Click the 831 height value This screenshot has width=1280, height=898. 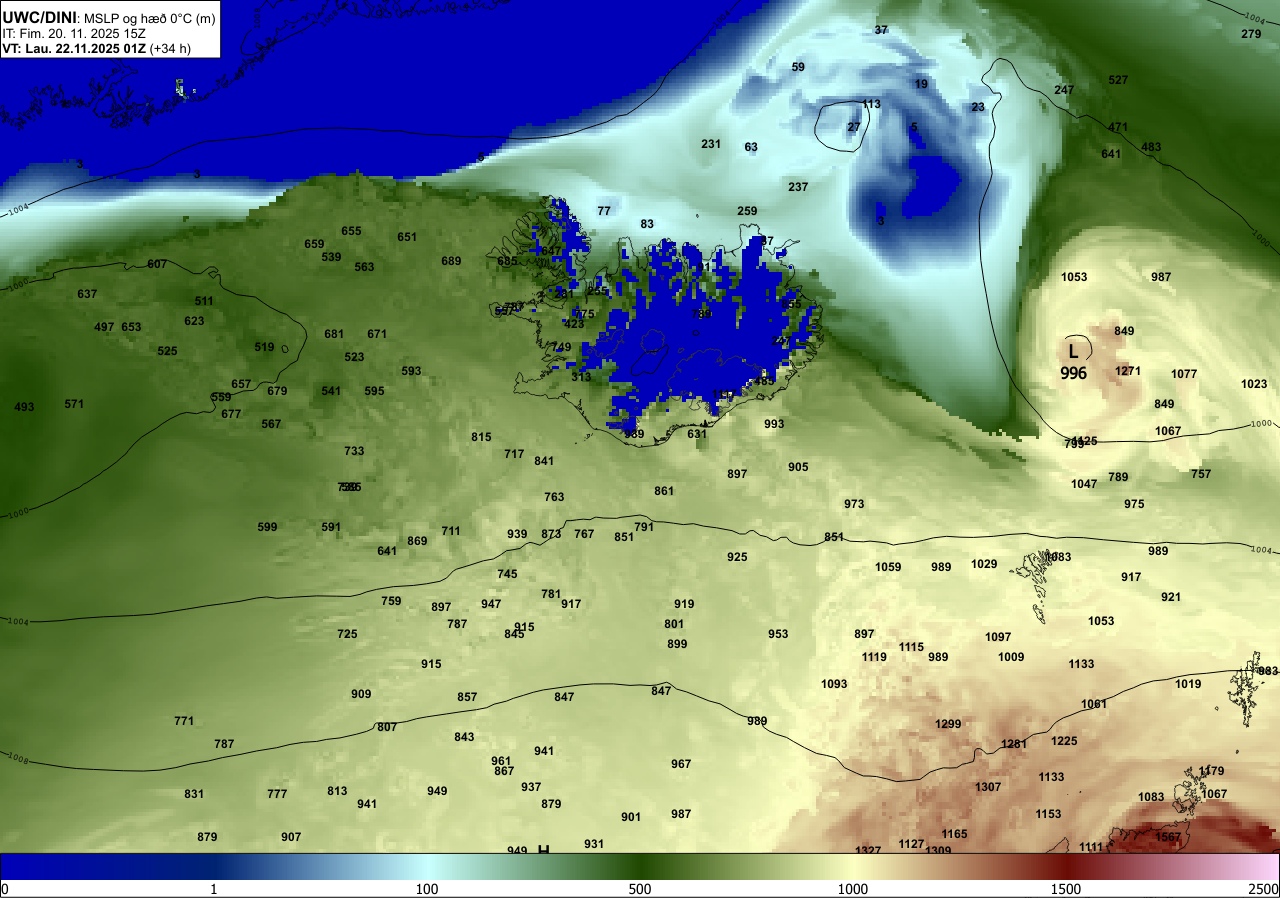(194, 794)
